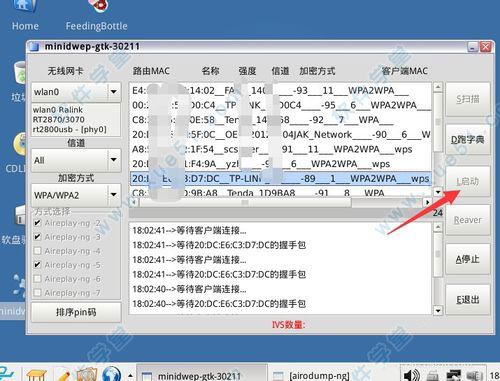Click the battery tray icon
This screenshot has width=500, height=381.
click(x=475, y=376)
